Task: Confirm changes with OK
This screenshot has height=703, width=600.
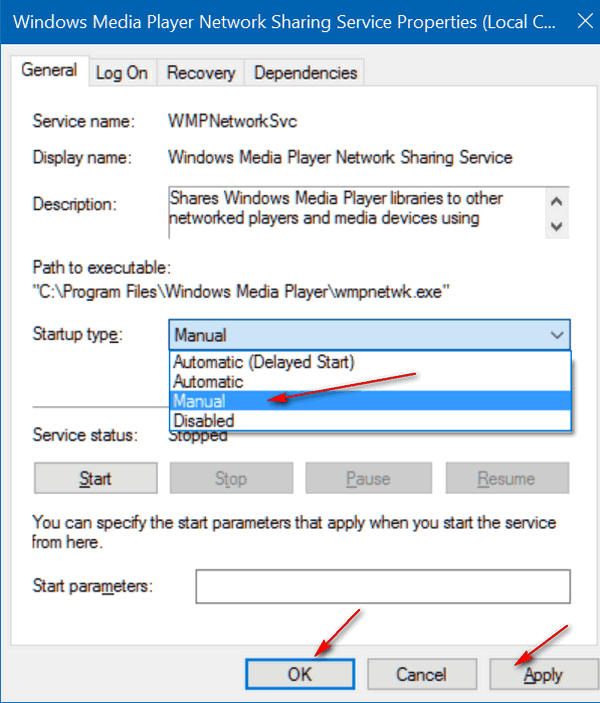Action: click(300, 674)
